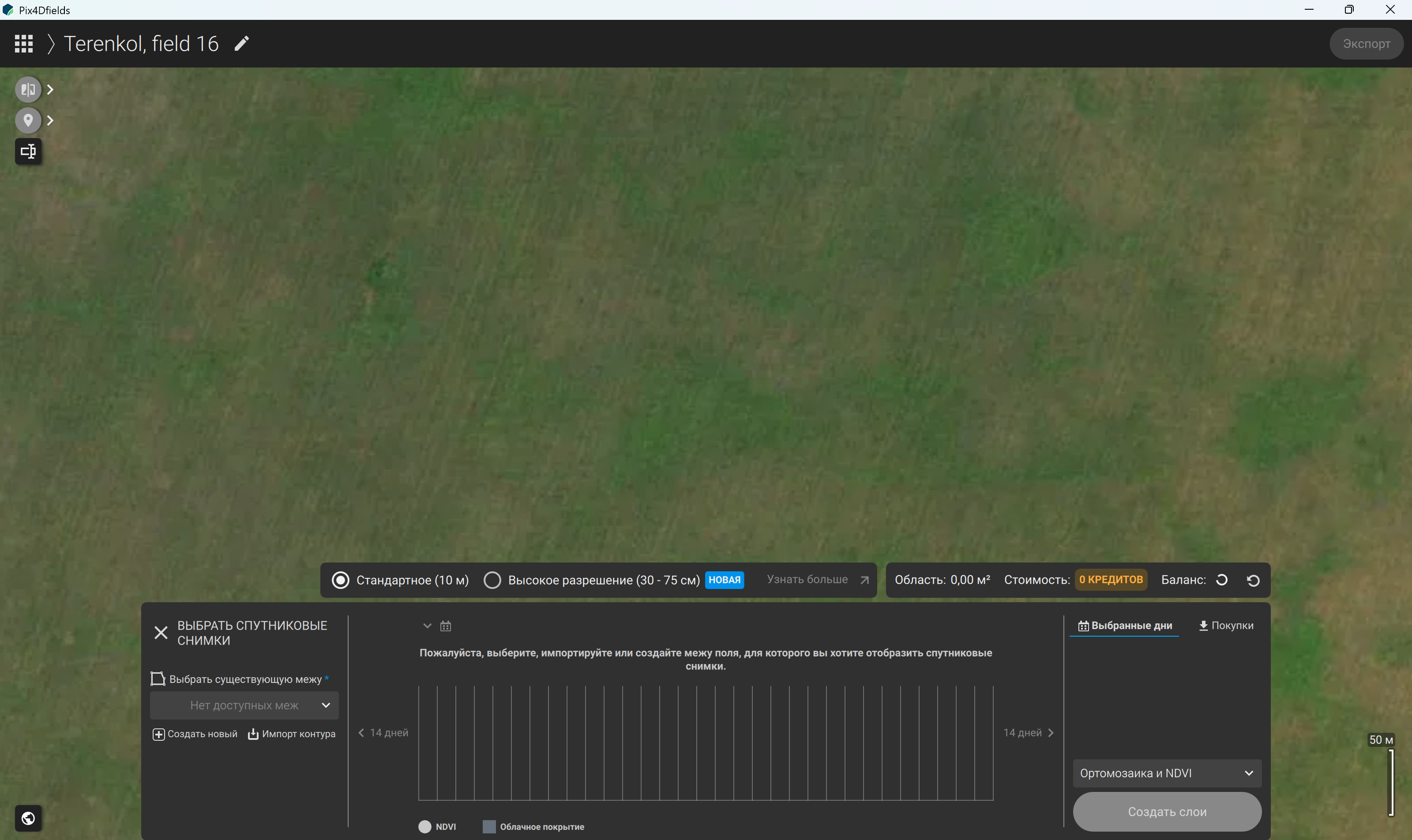Screen dimensions: 1412x840
Task: Select the field boundary annotation tool
Action: pos(28,151)
